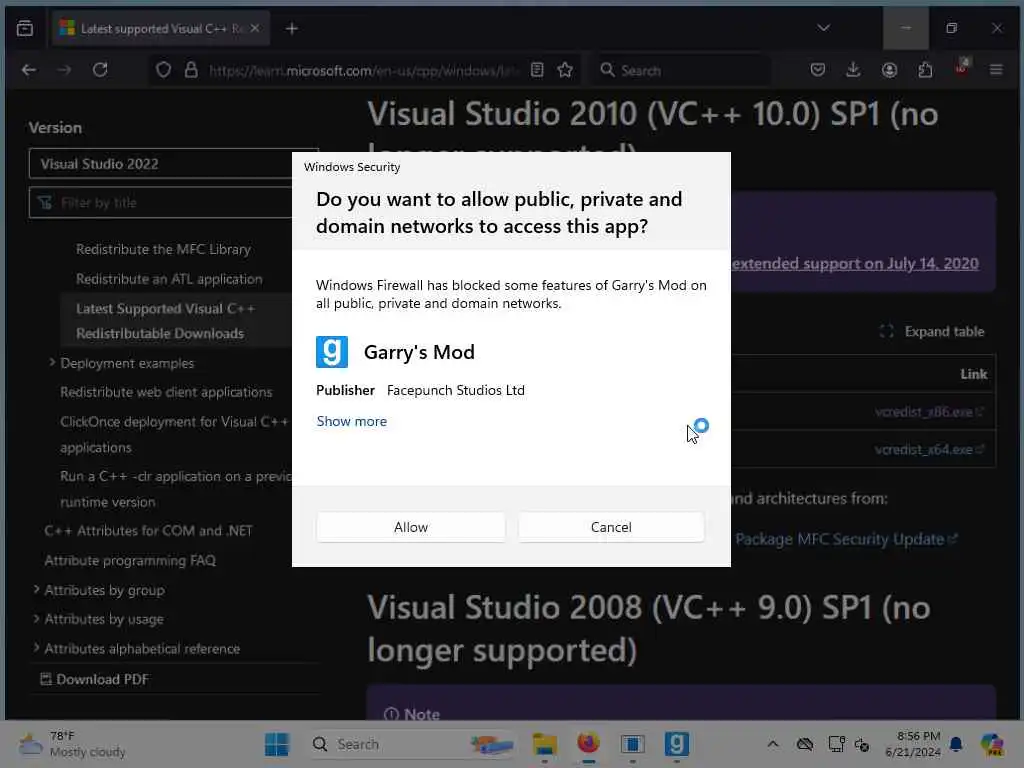Viewport: 1024px width, 768px height.
Task: Click the site padlock icon
Action: [x=191, y=70]
